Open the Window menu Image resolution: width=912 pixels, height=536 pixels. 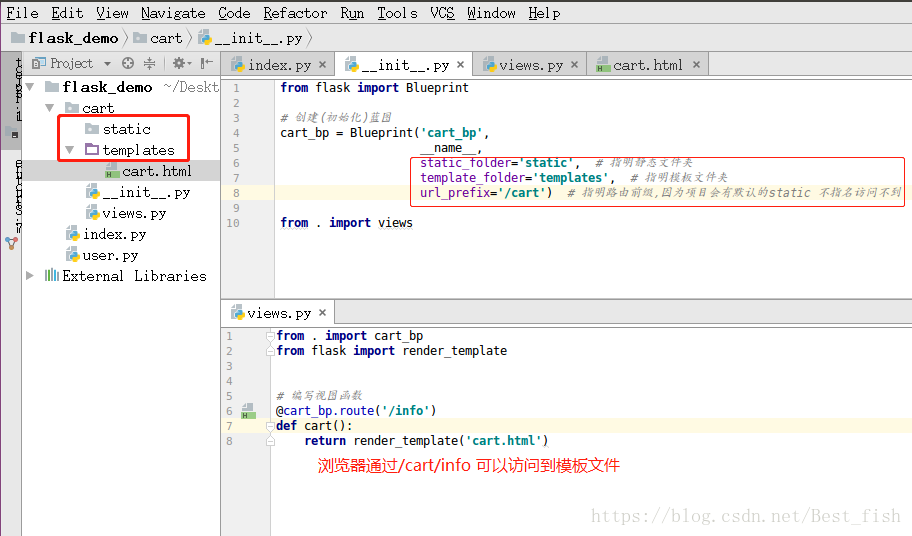click(491, 13)
